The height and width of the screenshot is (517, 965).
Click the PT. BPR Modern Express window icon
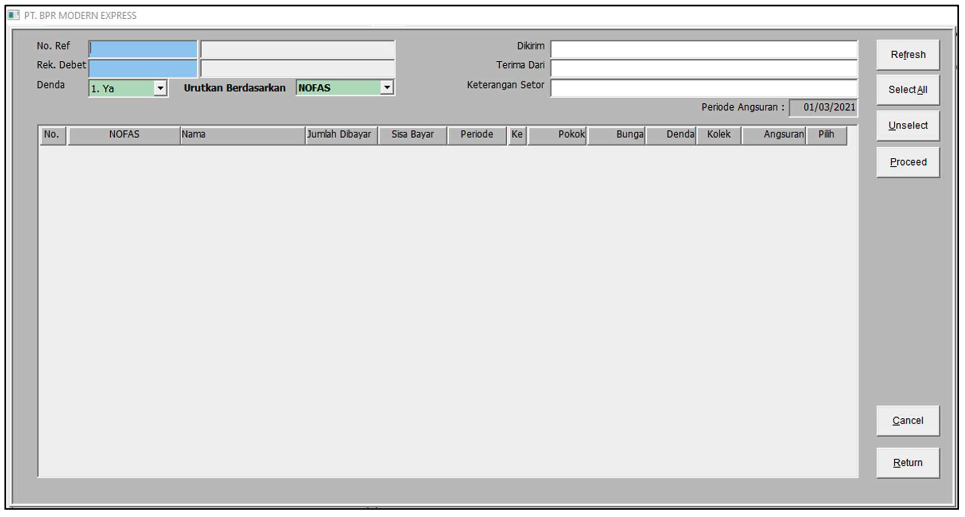(14, 16)
